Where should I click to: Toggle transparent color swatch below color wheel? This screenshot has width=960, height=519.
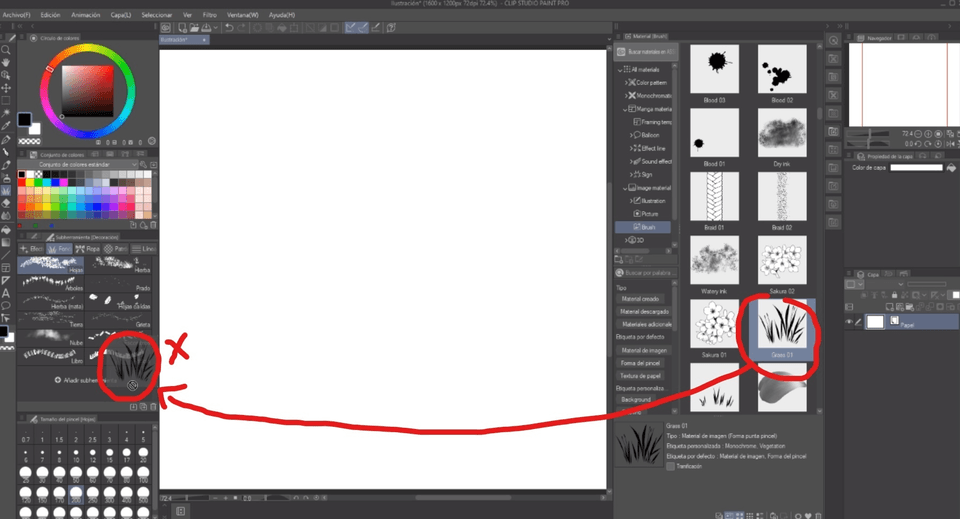coord(29,141)
